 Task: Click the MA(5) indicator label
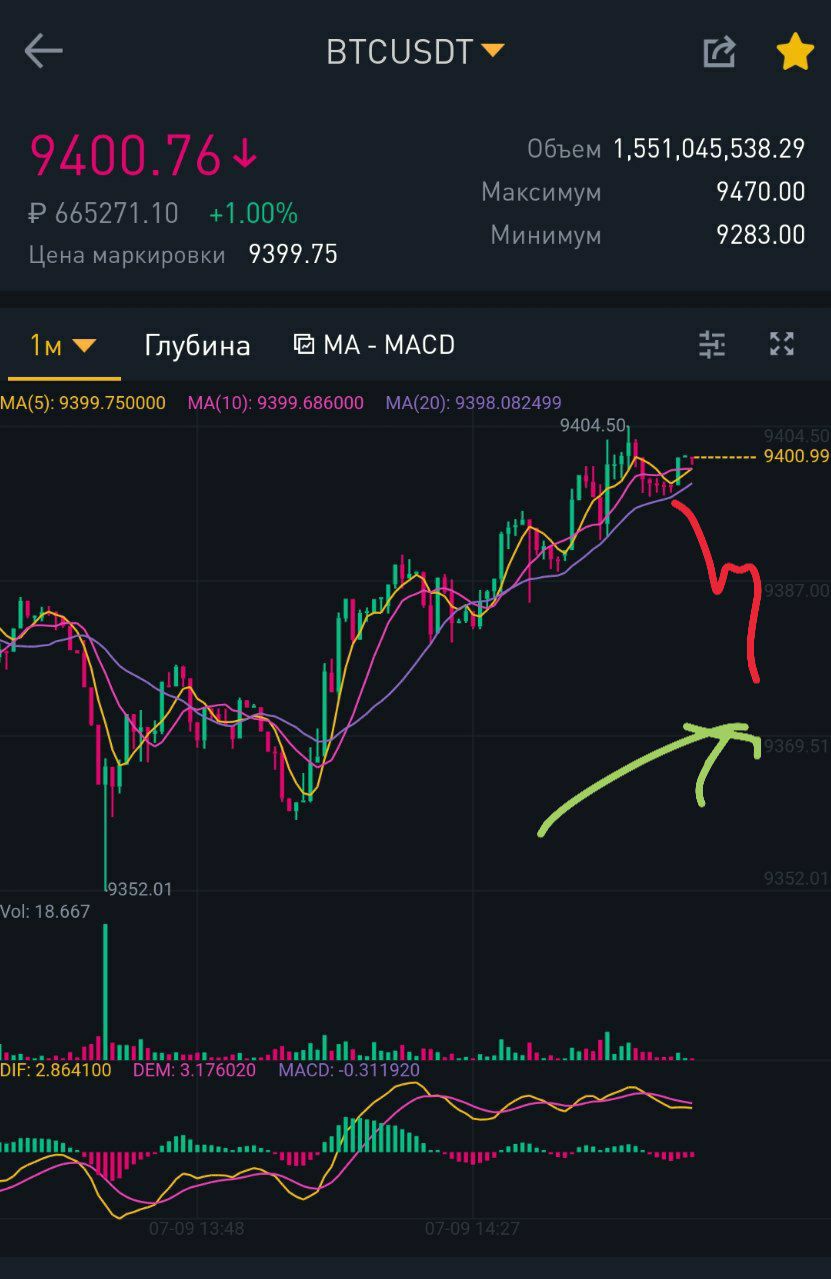click(83, 403)
